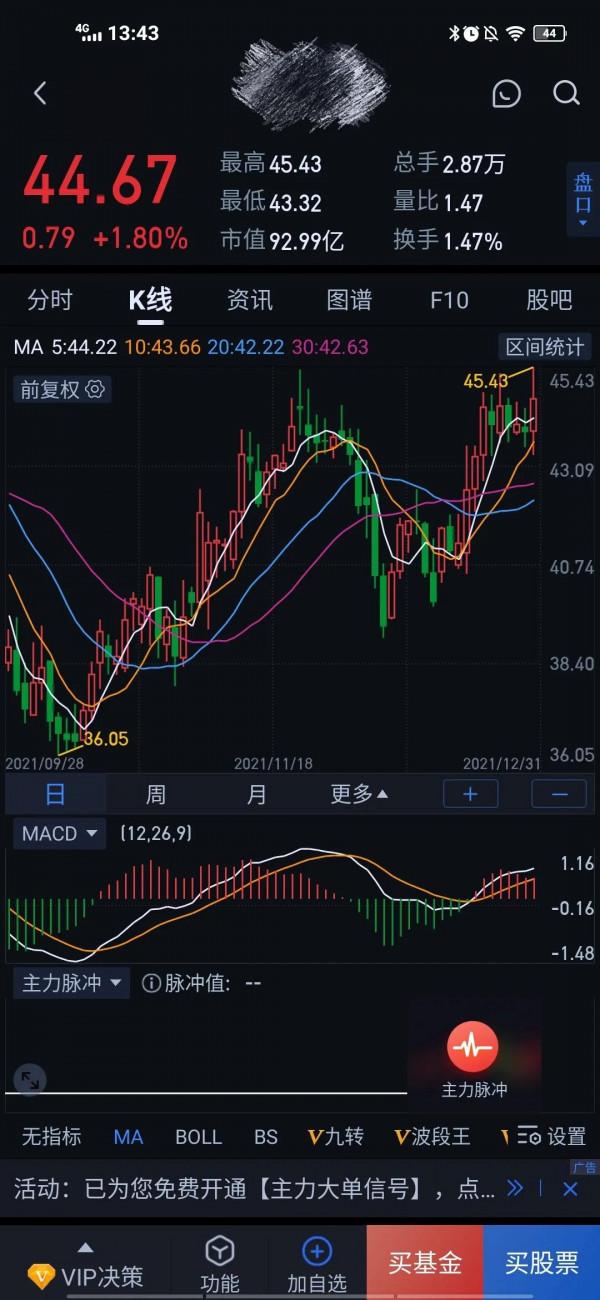Viewport: 600px width, 1300px height.
Task: Select the K线 tab
Action: 150,299
